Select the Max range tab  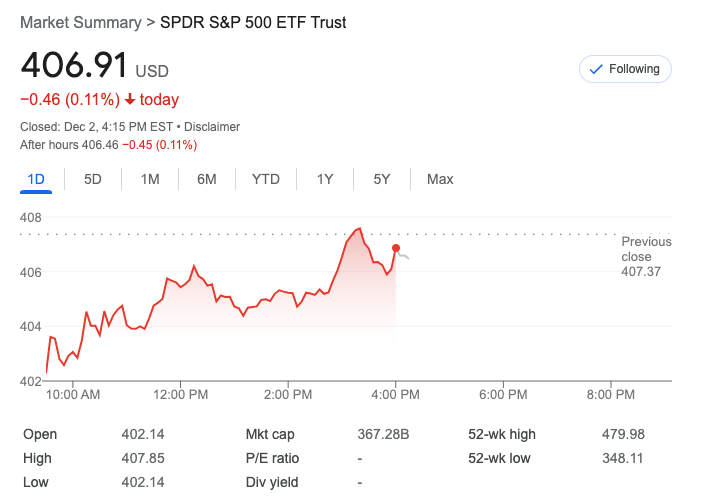pyautogui.click(x=440, y=179)
